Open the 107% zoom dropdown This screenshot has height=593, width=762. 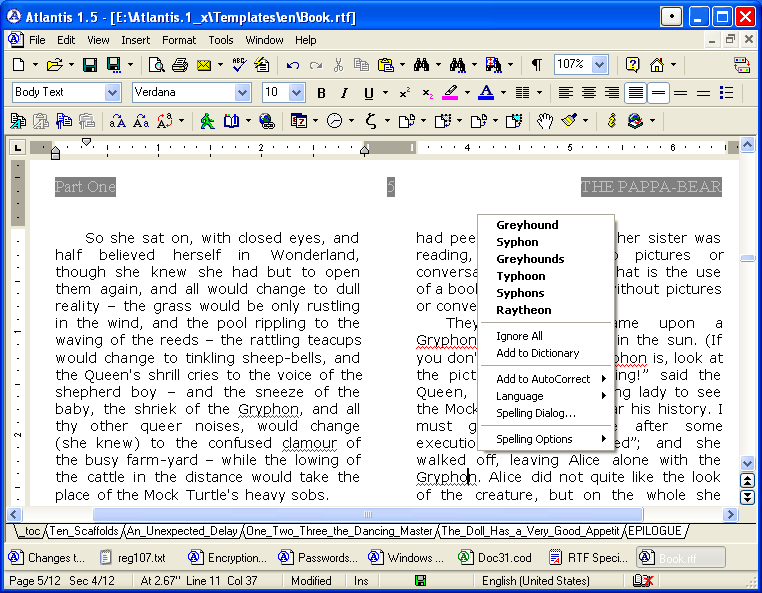[x=600, y=65]
